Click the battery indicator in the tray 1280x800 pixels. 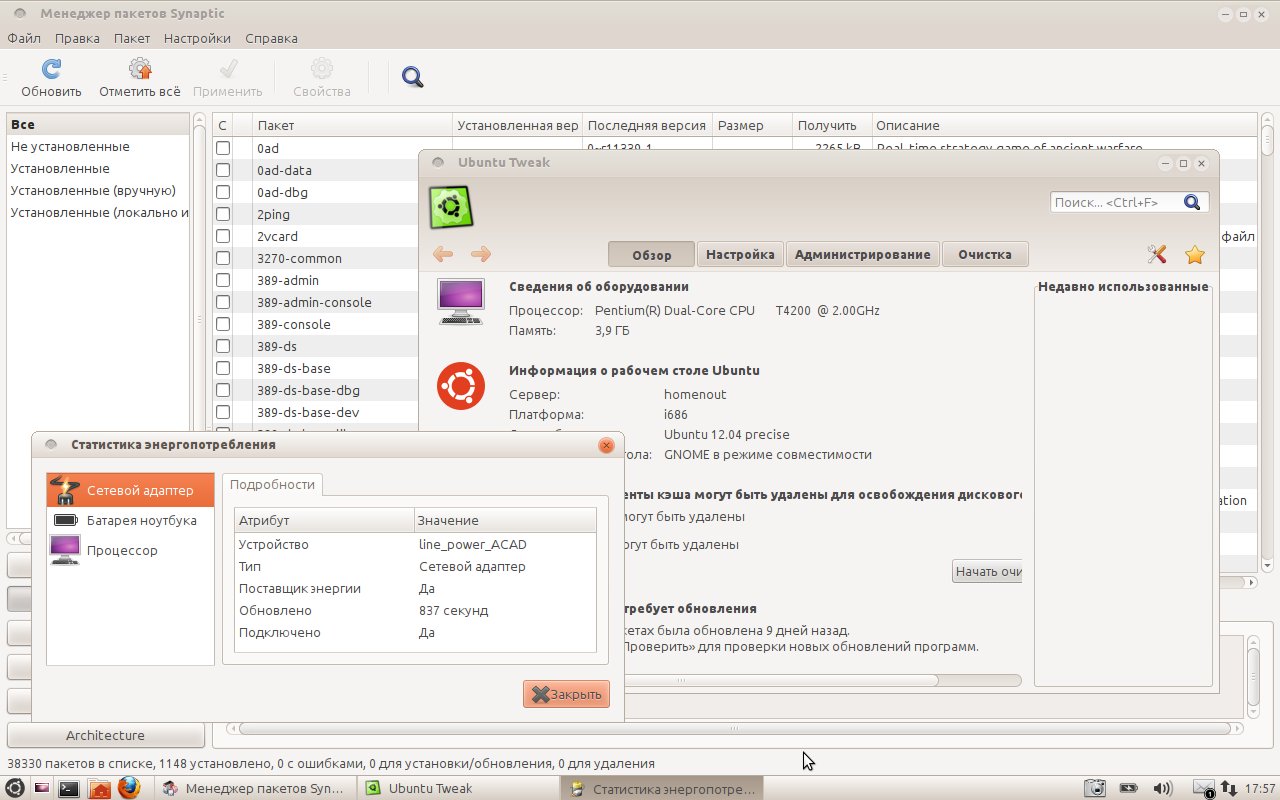1130,788
